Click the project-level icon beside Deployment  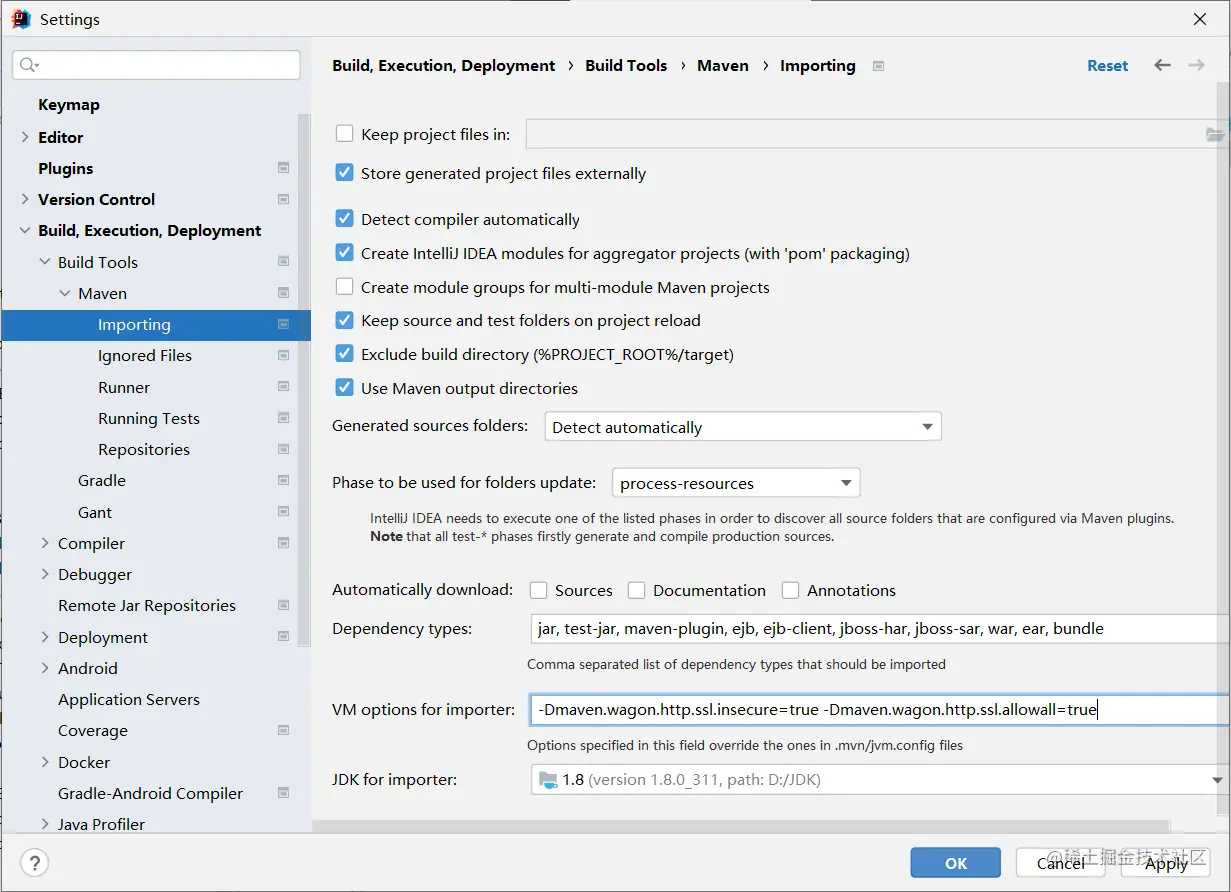(283, 637)
